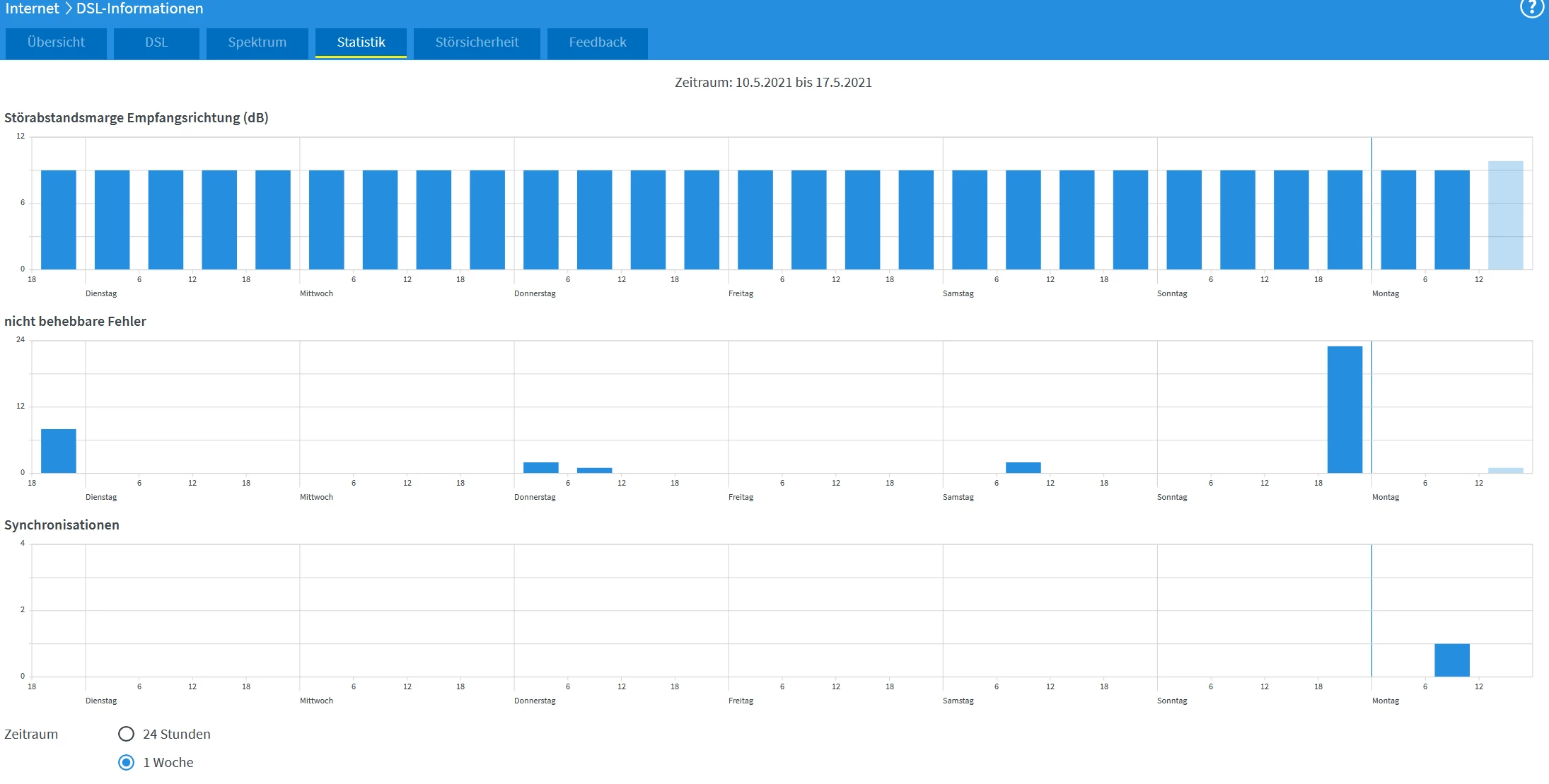Click the tallest error bar on Sonntag
This screenshot has height=784, width=1549.
(1345, 409)
